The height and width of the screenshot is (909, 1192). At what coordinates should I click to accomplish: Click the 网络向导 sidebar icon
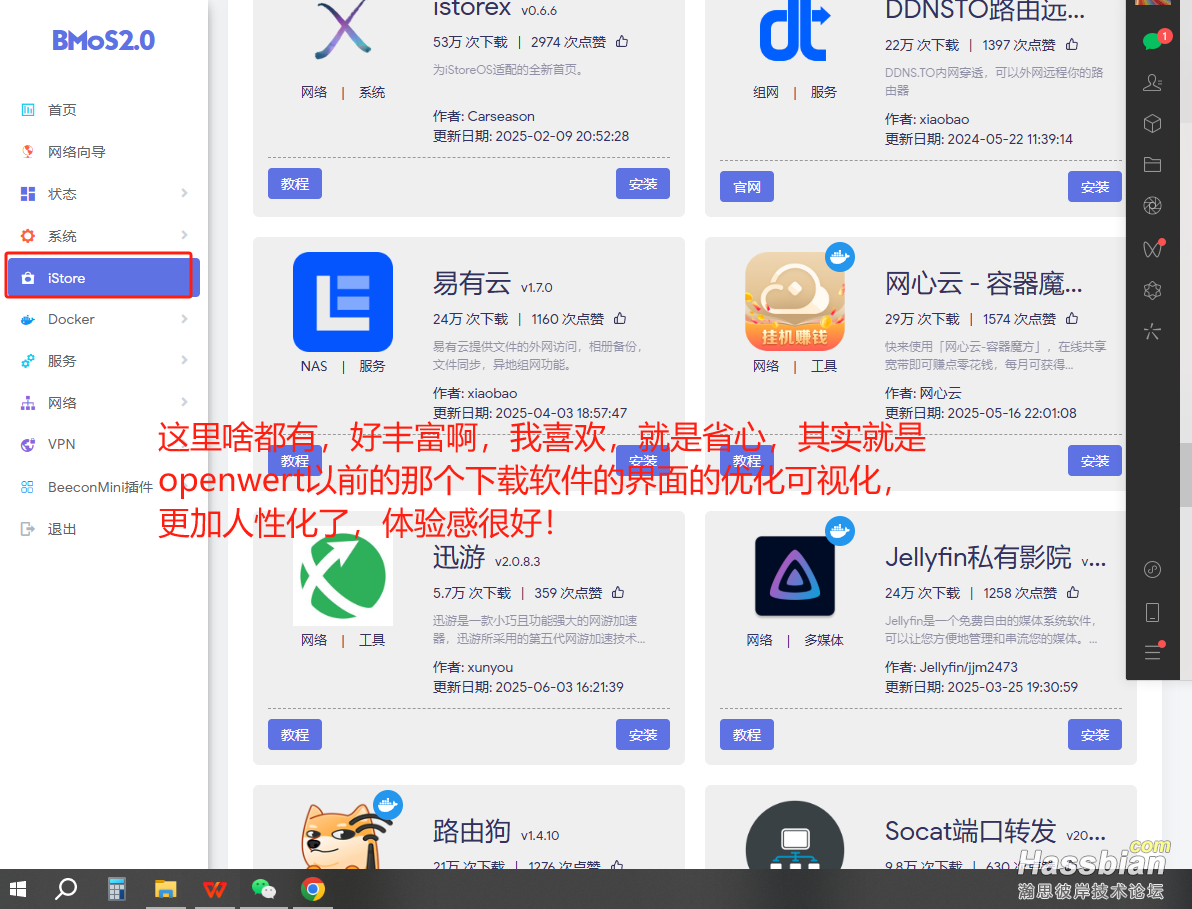pos(28,151)
